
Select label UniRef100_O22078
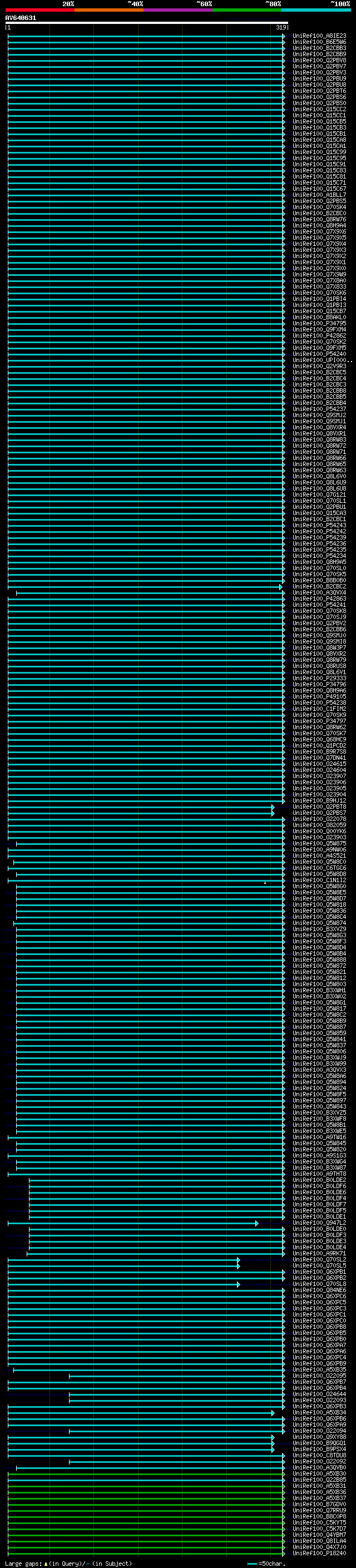[x=319, y=819]
